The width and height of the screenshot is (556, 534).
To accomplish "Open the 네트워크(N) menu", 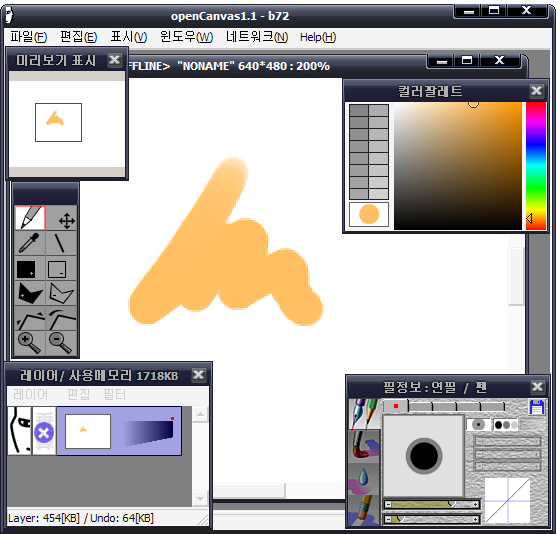I will coord(257,37).
